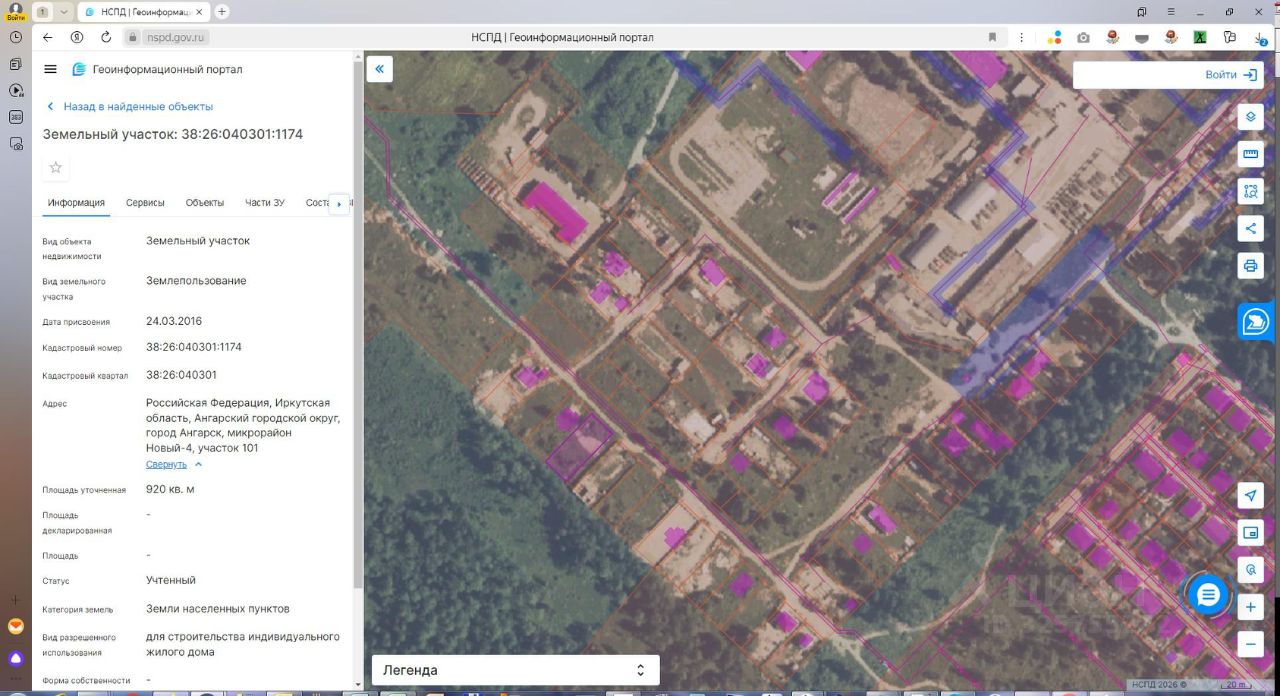Open a new browser tab
The height and width of the screenshot is (696, 1280).
(x=222, y=12)
